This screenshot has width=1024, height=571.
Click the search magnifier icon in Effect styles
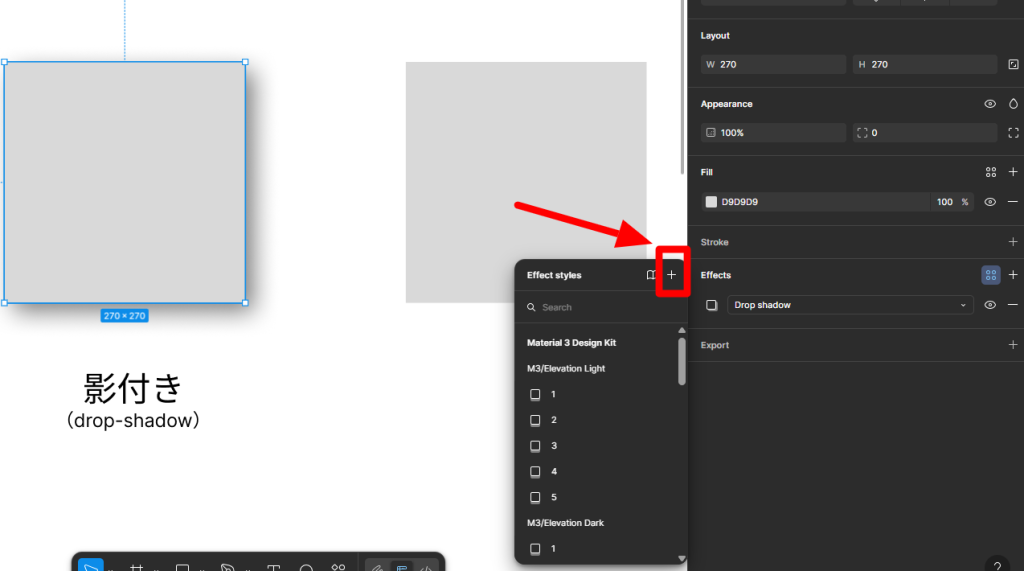click(532, 307)
